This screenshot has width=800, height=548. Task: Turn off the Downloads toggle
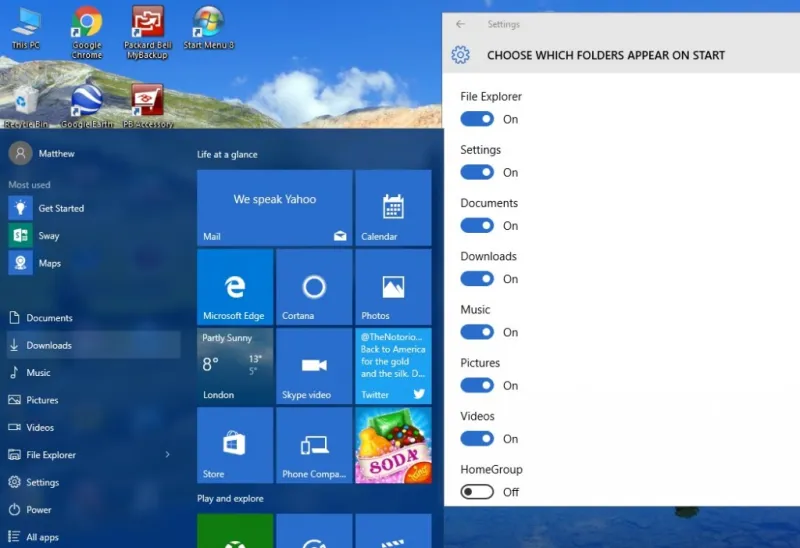coord(477,279)
